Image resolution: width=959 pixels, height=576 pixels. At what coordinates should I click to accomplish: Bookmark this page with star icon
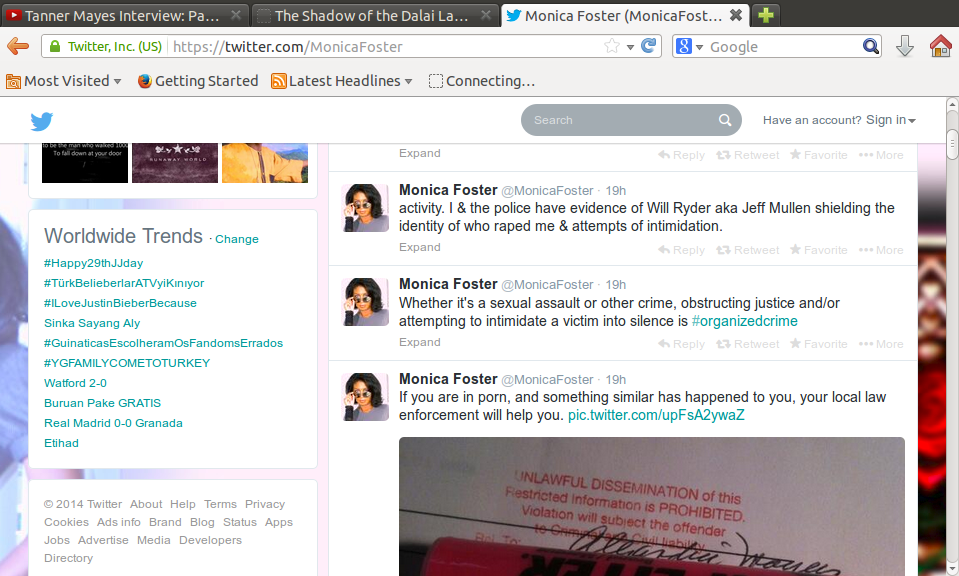coord(611,46)
